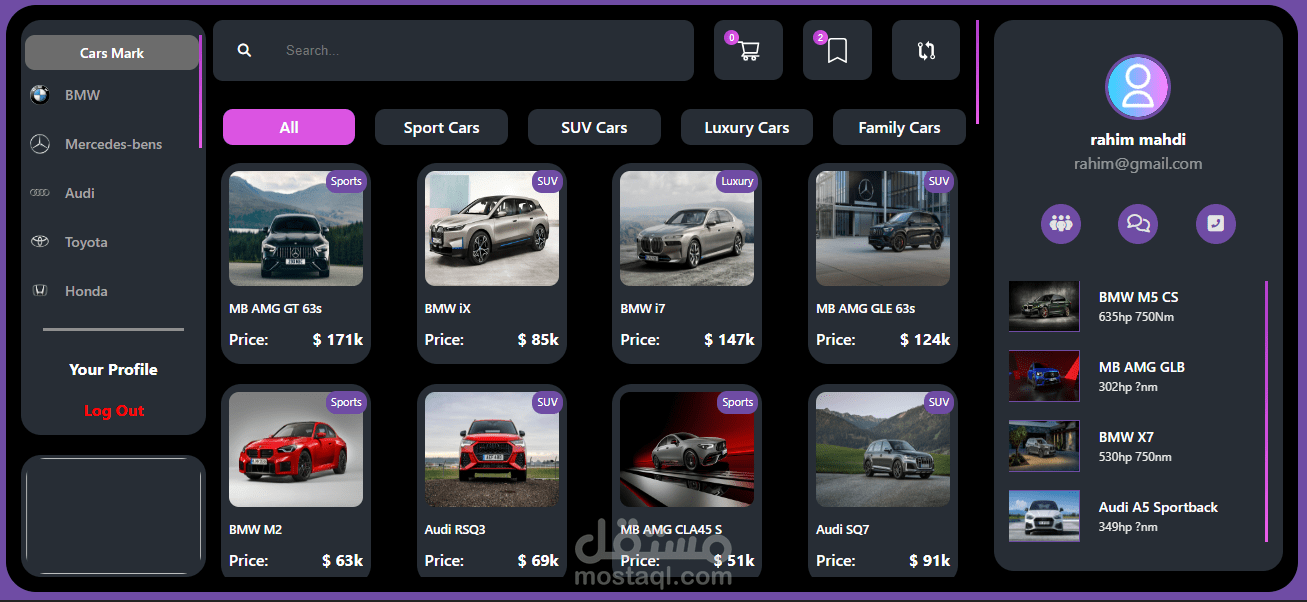
Task: Click the user avatar profile icon
Action: 1138,87
